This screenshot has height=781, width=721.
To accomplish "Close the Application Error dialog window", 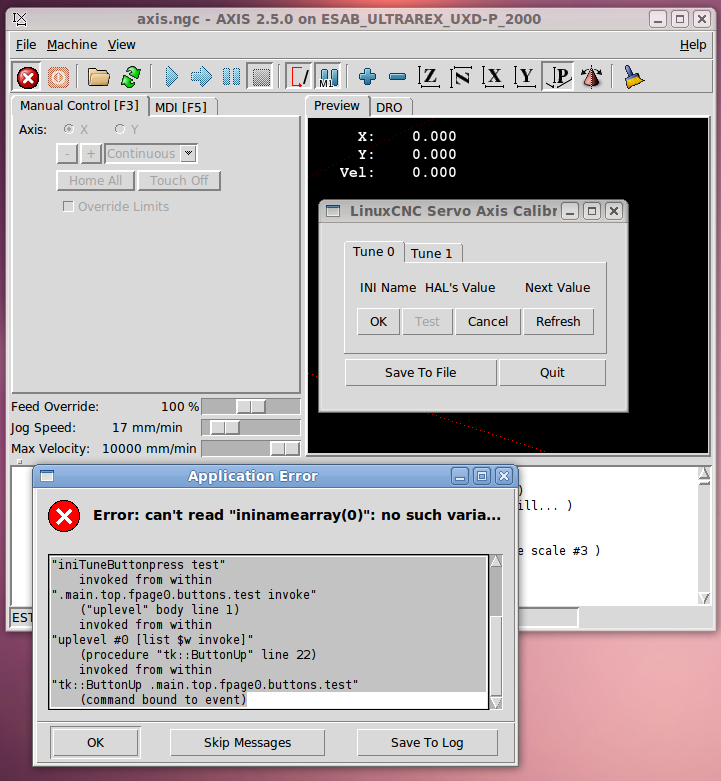I will pos(504,476).
